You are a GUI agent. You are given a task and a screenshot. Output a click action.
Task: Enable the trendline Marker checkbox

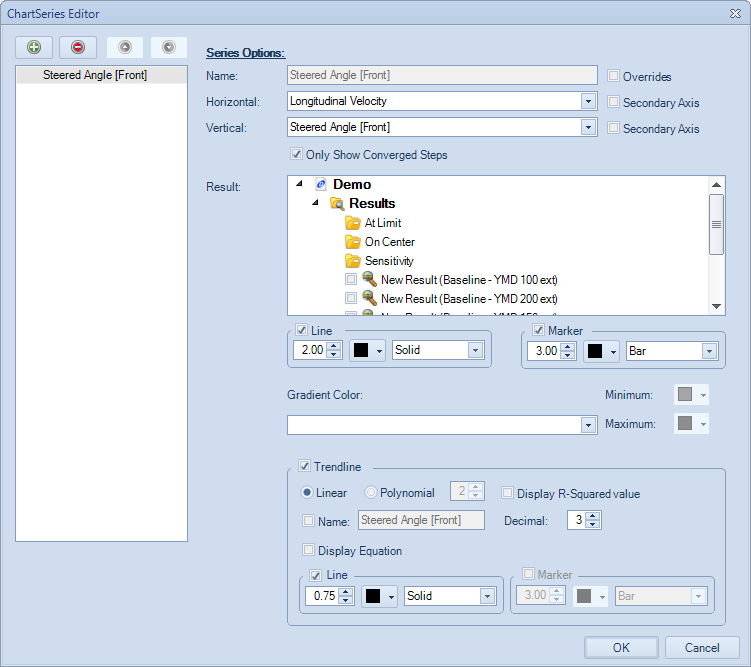[528, 574]
